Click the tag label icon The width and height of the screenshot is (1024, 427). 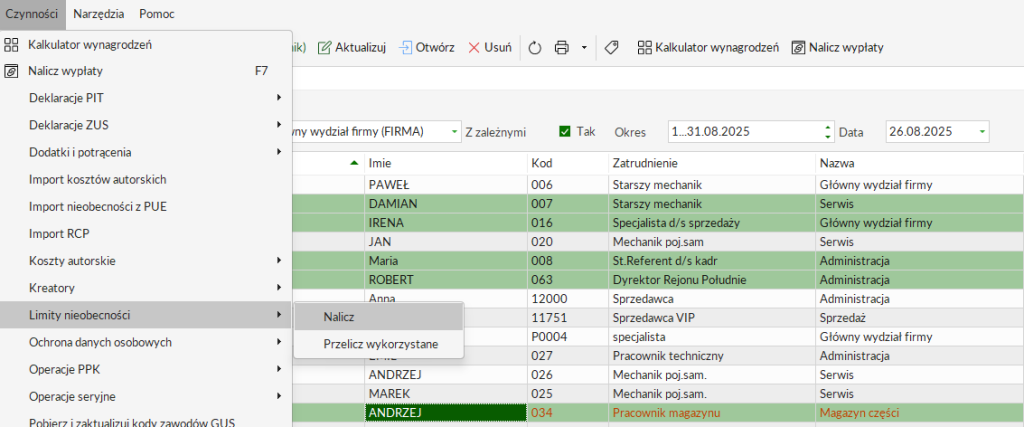click(x=612, y=47)
